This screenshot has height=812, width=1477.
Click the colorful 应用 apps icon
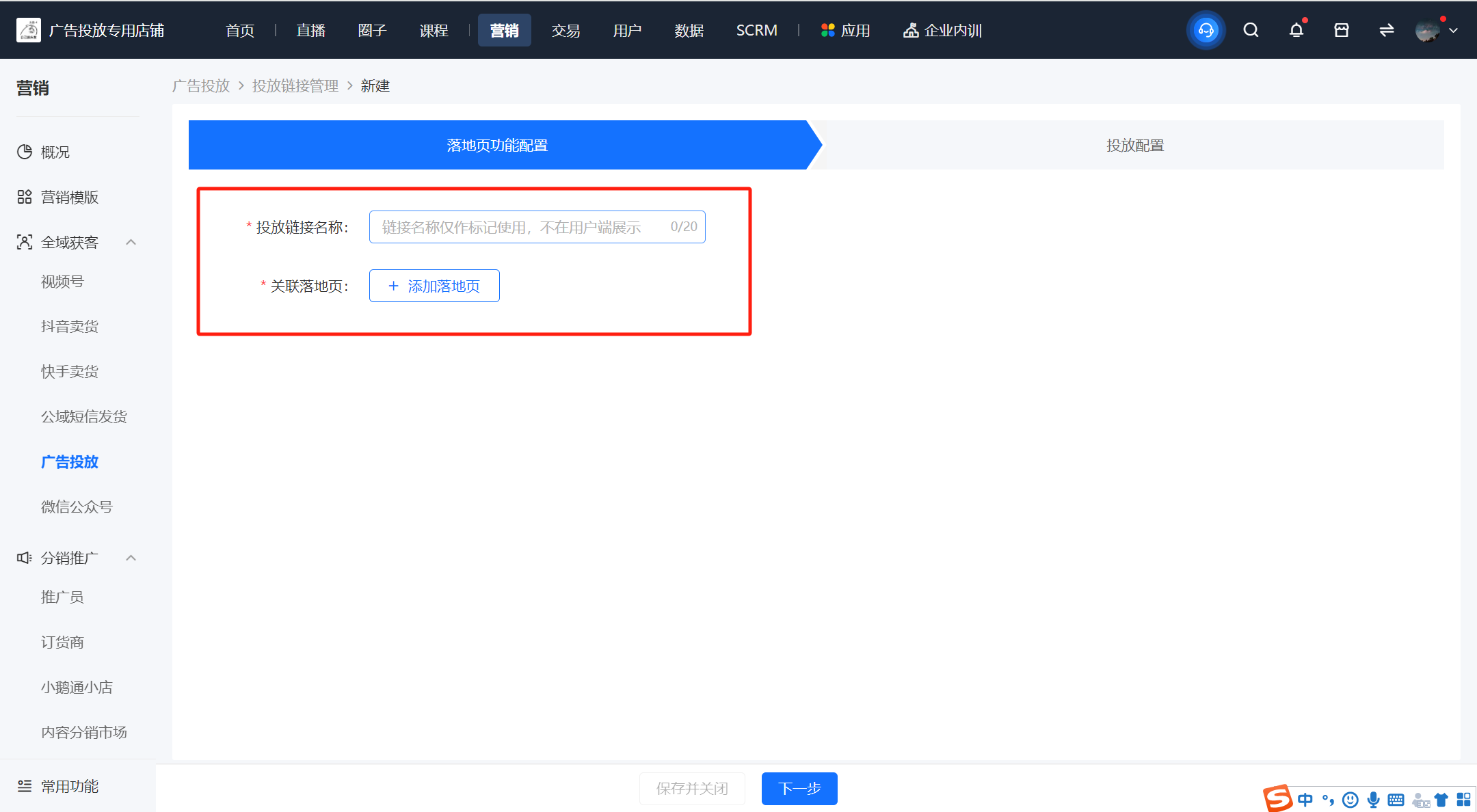tap(827, 30)
